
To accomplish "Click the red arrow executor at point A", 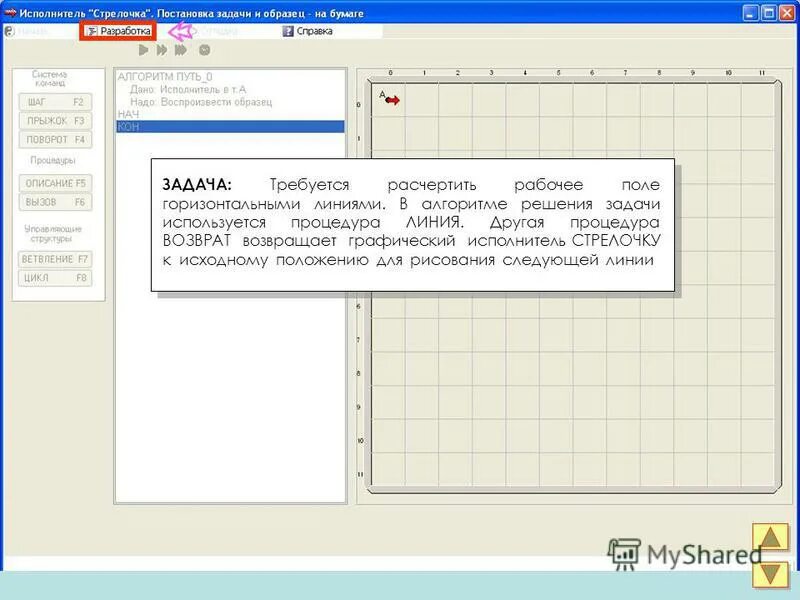I will pyautogui.click(x=392, y=101).
